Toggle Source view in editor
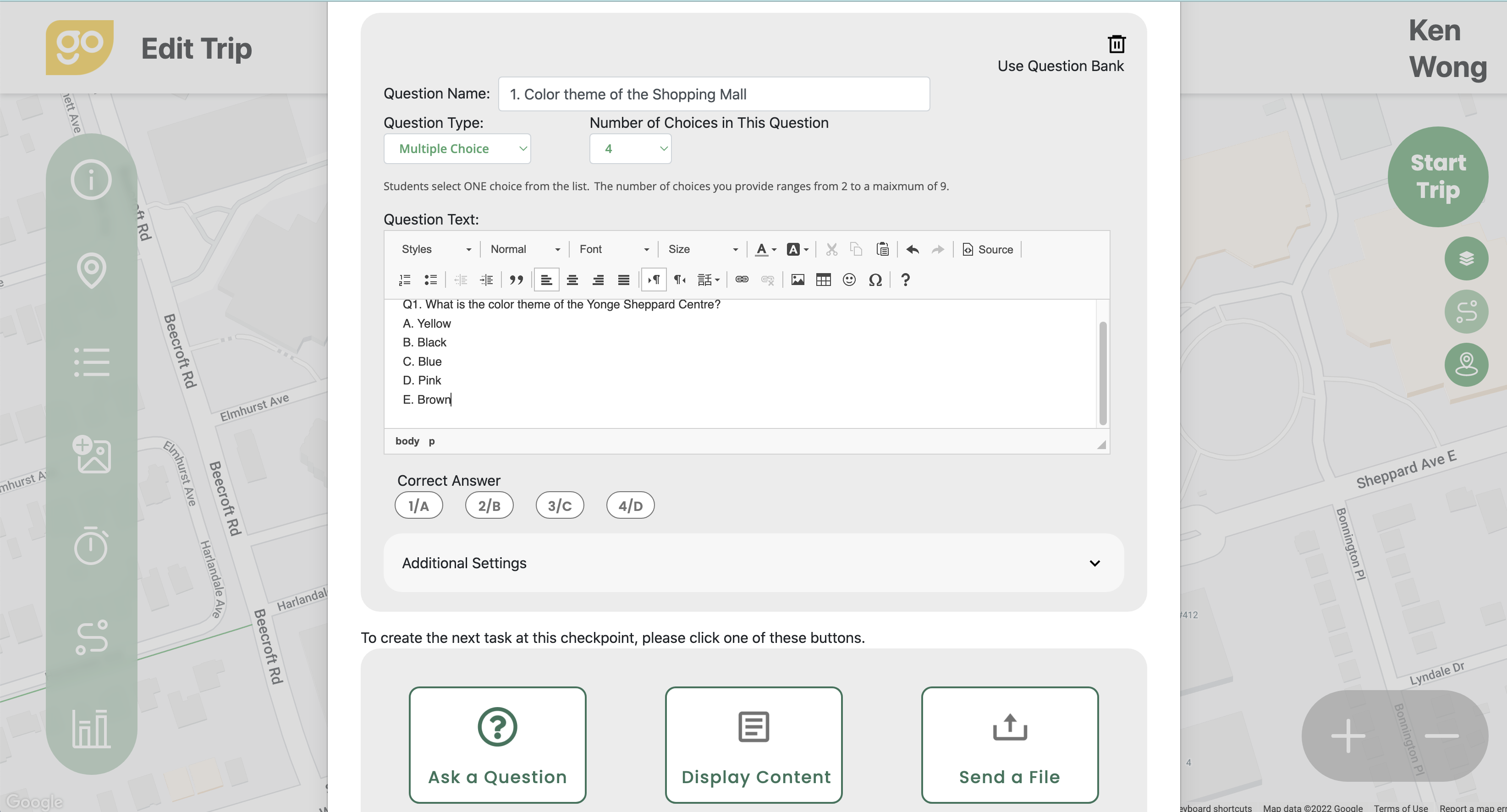 [x=988, y=249]
